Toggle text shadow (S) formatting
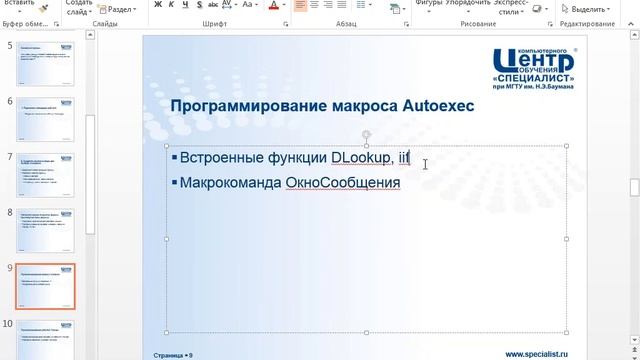The width and height of the screenshot is (640, 360). tap(199, 5)
